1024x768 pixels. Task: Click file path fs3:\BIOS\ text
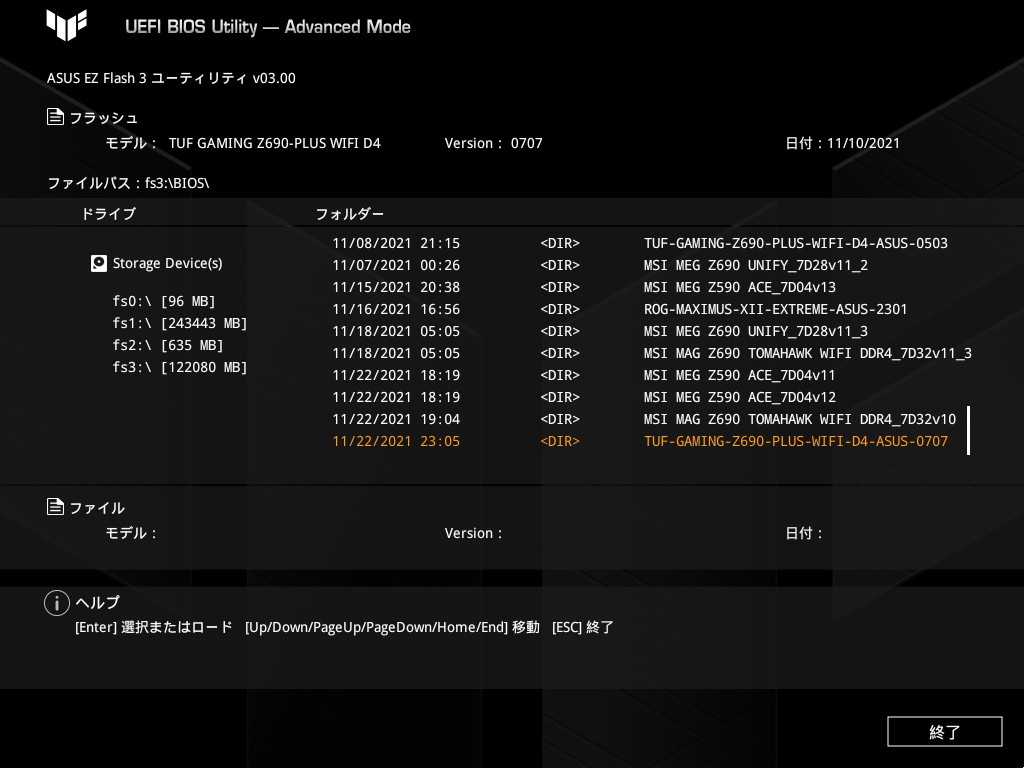[177, 183]
